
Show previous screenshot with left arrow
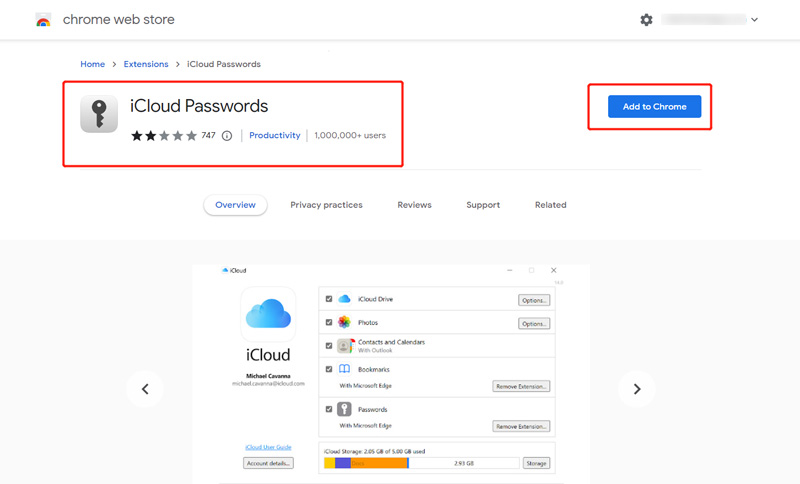coord(145,389)
